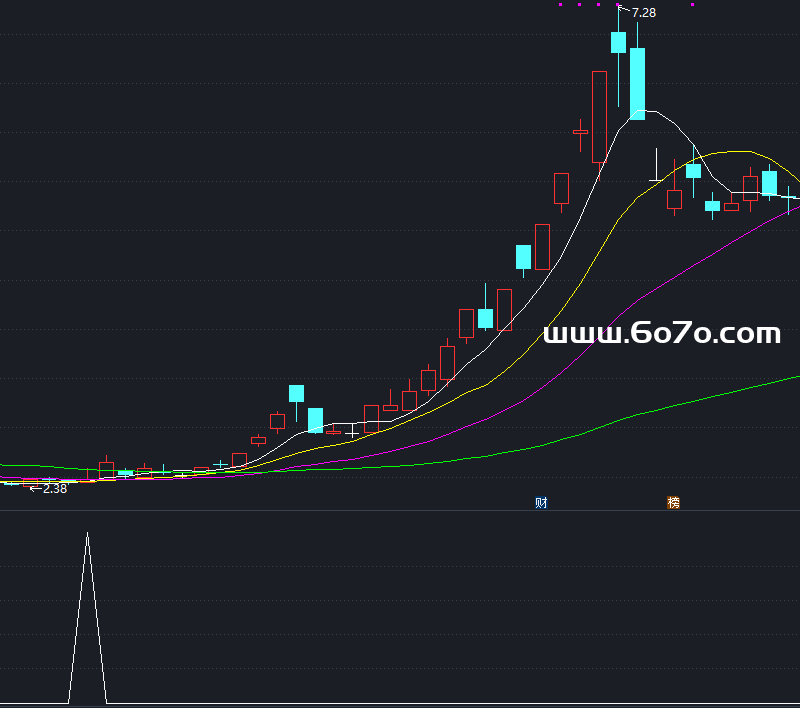This screenshot has height=708, width=800.
Task: Click the small red doji left of tallest red candle
Action: [580, 131]
